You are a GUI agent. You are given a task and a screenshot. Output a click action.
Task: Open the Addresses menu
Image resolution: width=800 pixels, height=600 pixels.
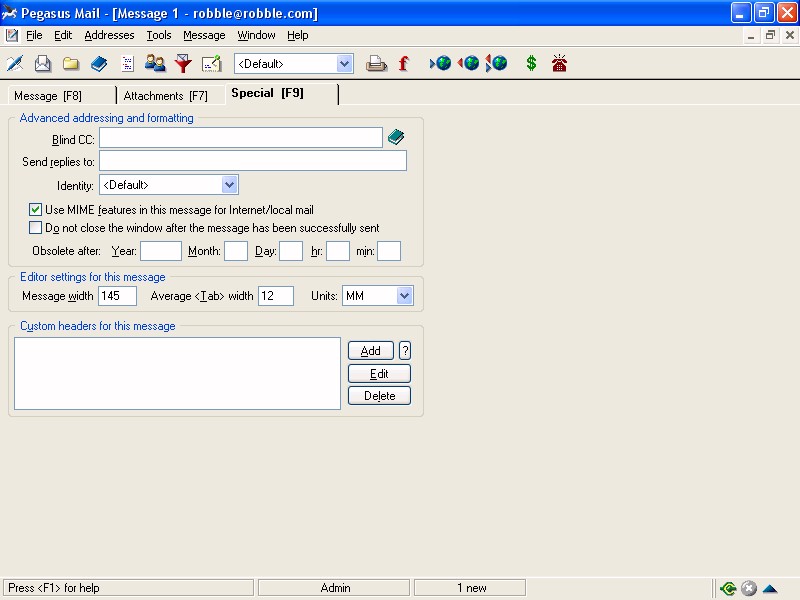(109, 35)
